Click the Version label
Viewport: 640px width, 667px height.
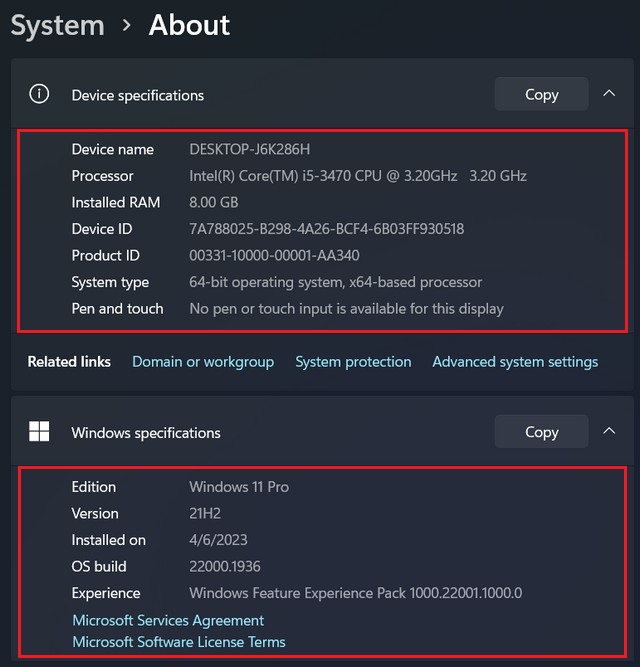(x=95, y=513)
